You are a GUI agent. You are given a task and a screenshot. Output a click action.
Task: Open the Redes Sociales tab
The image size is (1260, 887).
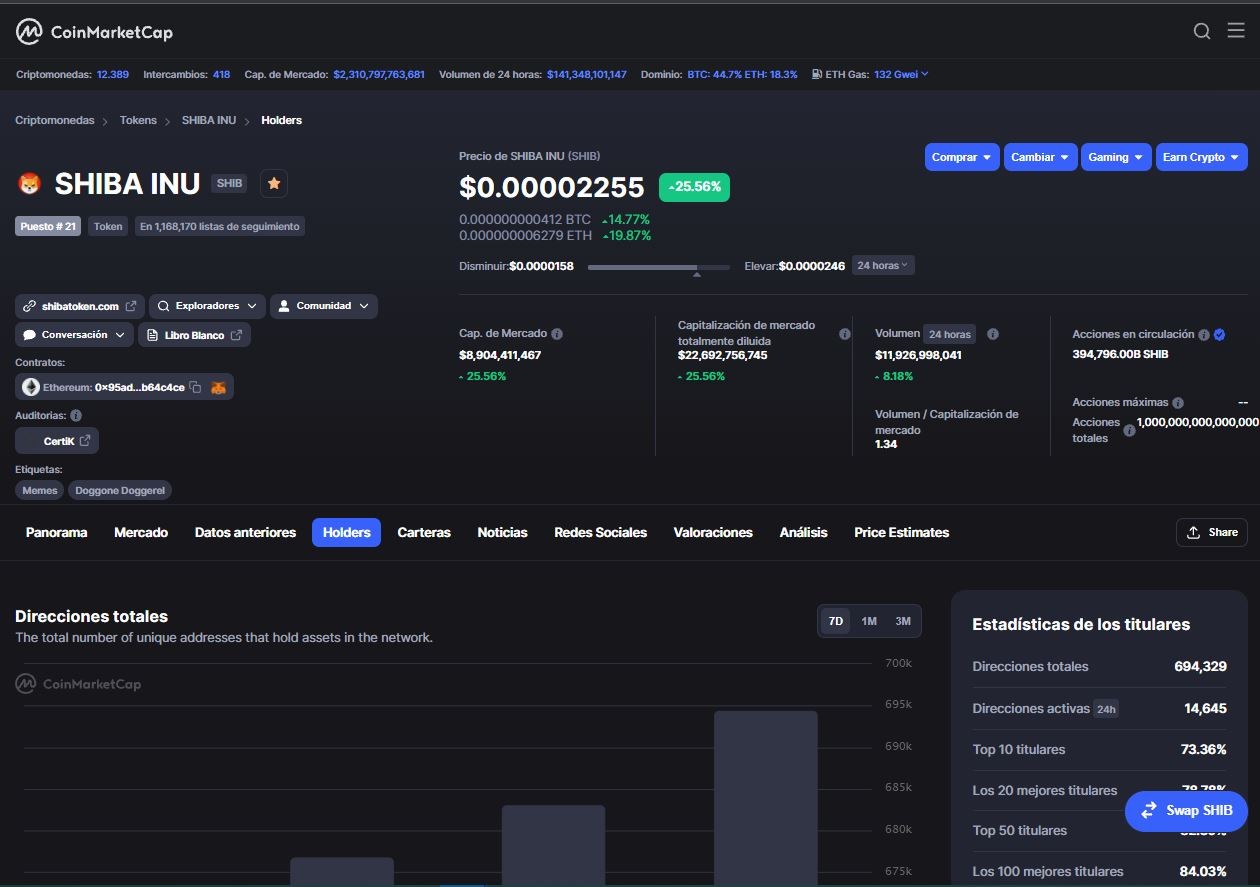pos(600,532)
